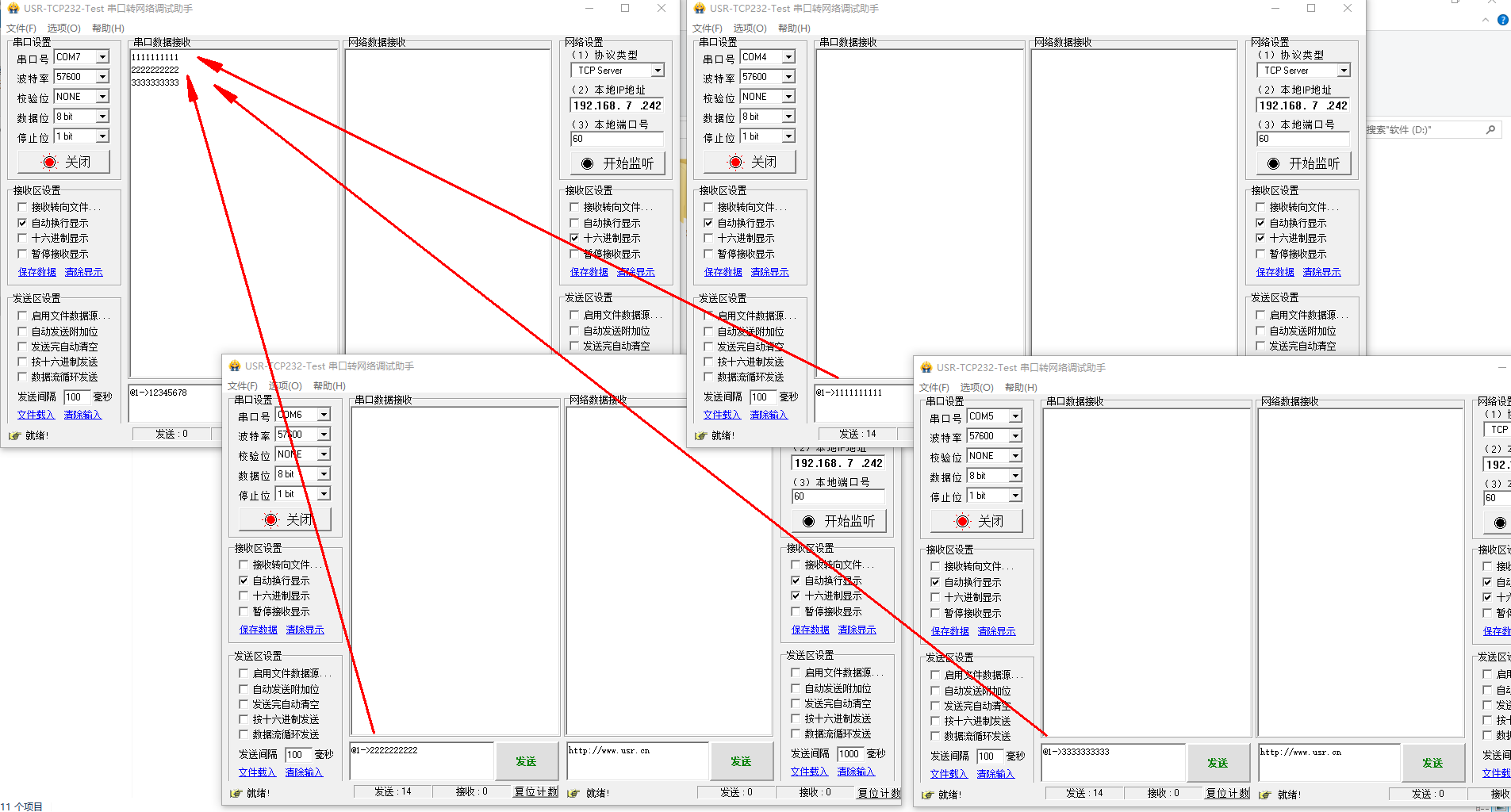The image size is (1511, 812).
Task: Open the NONE parity dropdown in COM5 window
Action: [1015, 456]
